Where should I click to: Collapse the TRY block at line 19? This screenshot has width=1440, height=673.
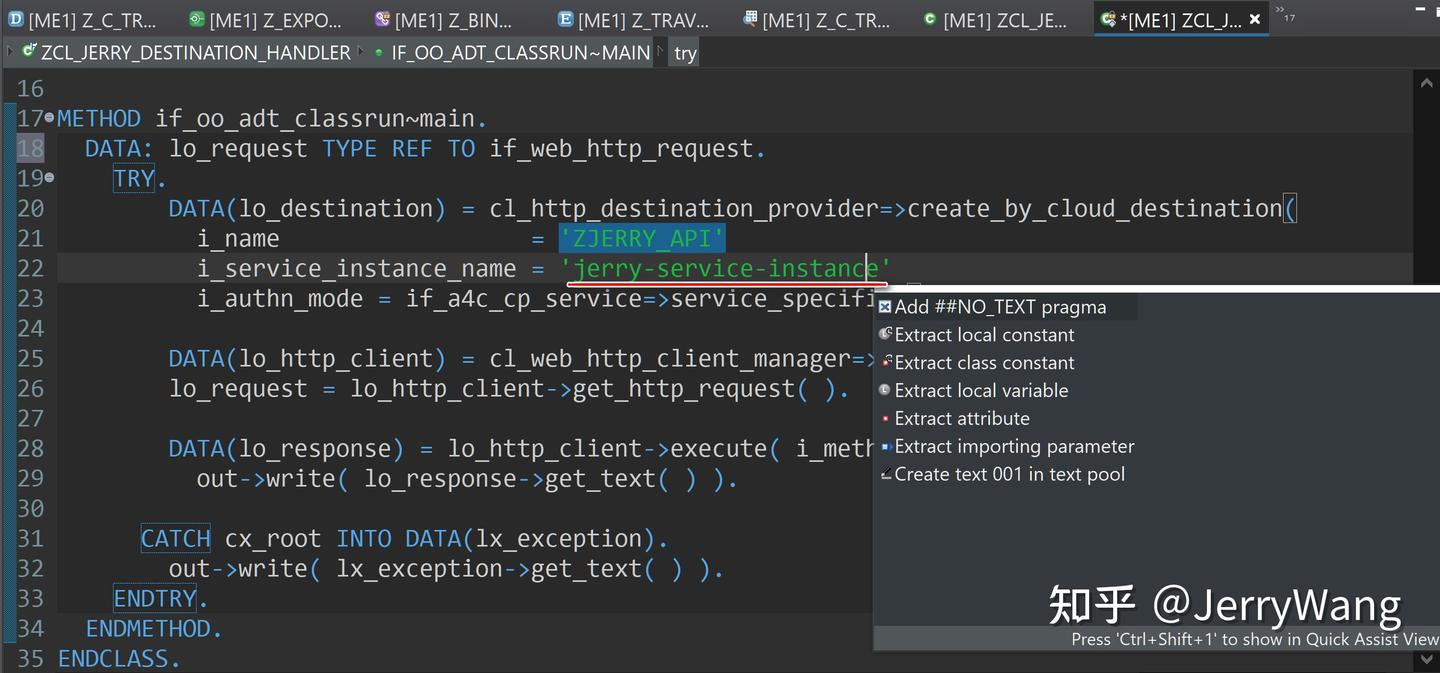pos(49,179)
